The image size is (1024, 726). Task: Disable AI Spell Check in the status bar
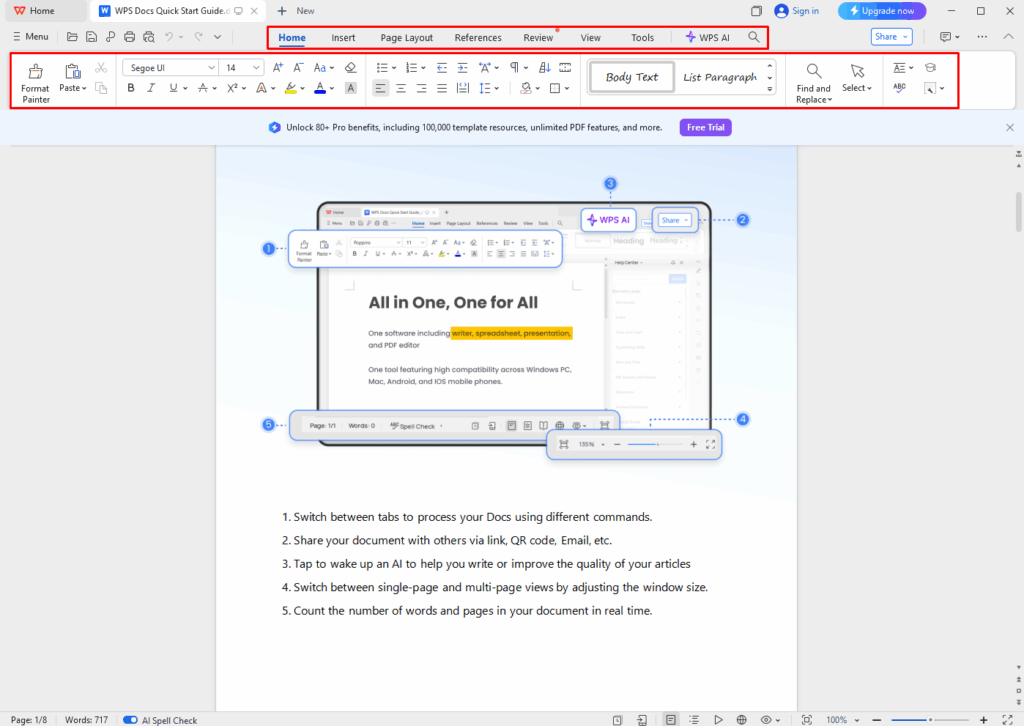coord(130,719)
